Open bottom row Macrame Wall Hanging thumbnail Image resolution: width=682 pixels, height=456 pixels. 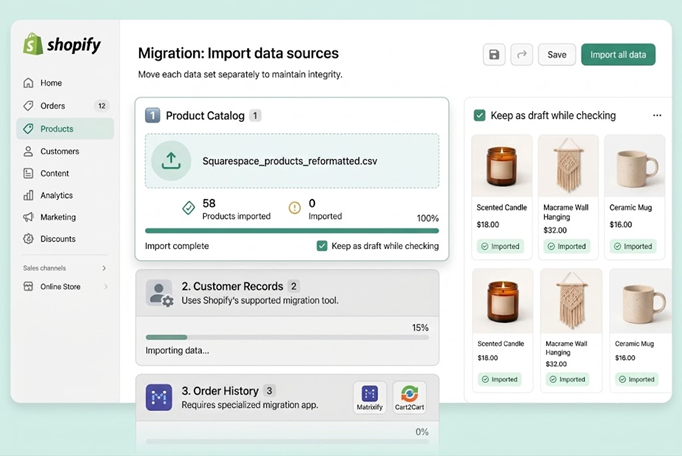572,301
